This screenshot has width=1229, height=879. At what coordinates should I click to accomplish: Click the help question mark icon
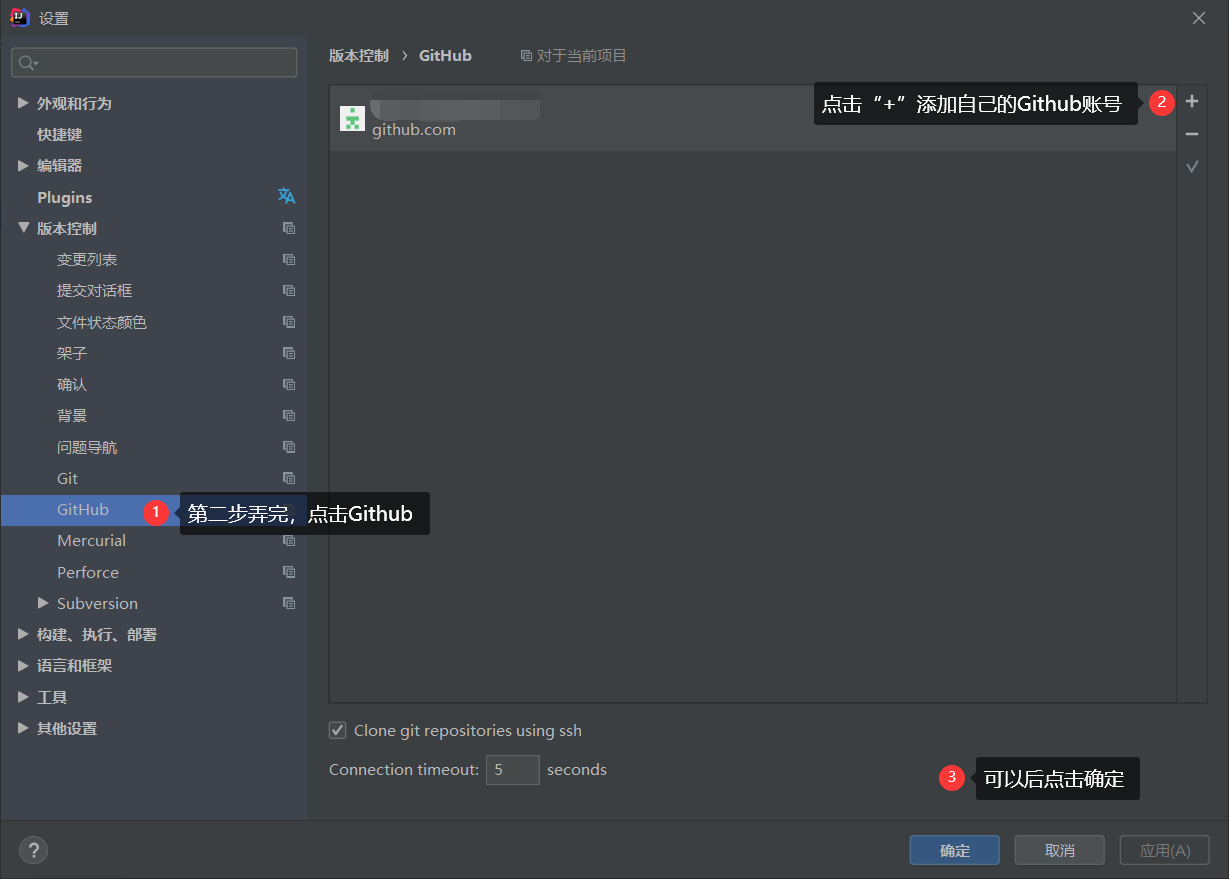(x=33, y=850)
